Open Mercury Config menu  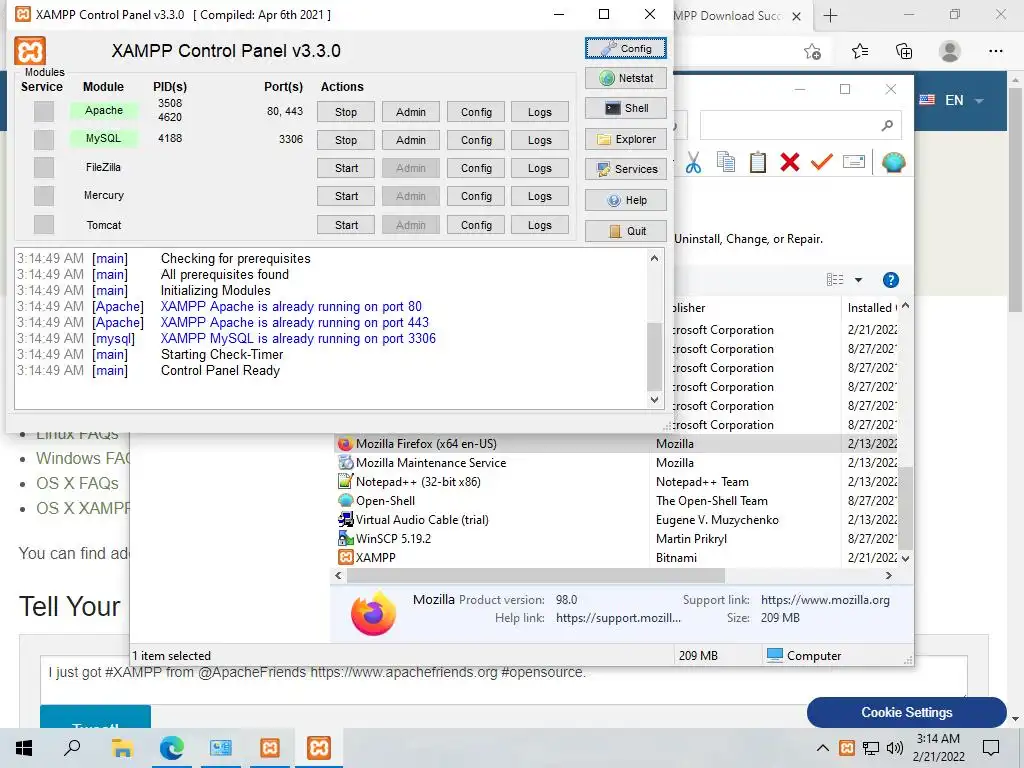(475, 197)
